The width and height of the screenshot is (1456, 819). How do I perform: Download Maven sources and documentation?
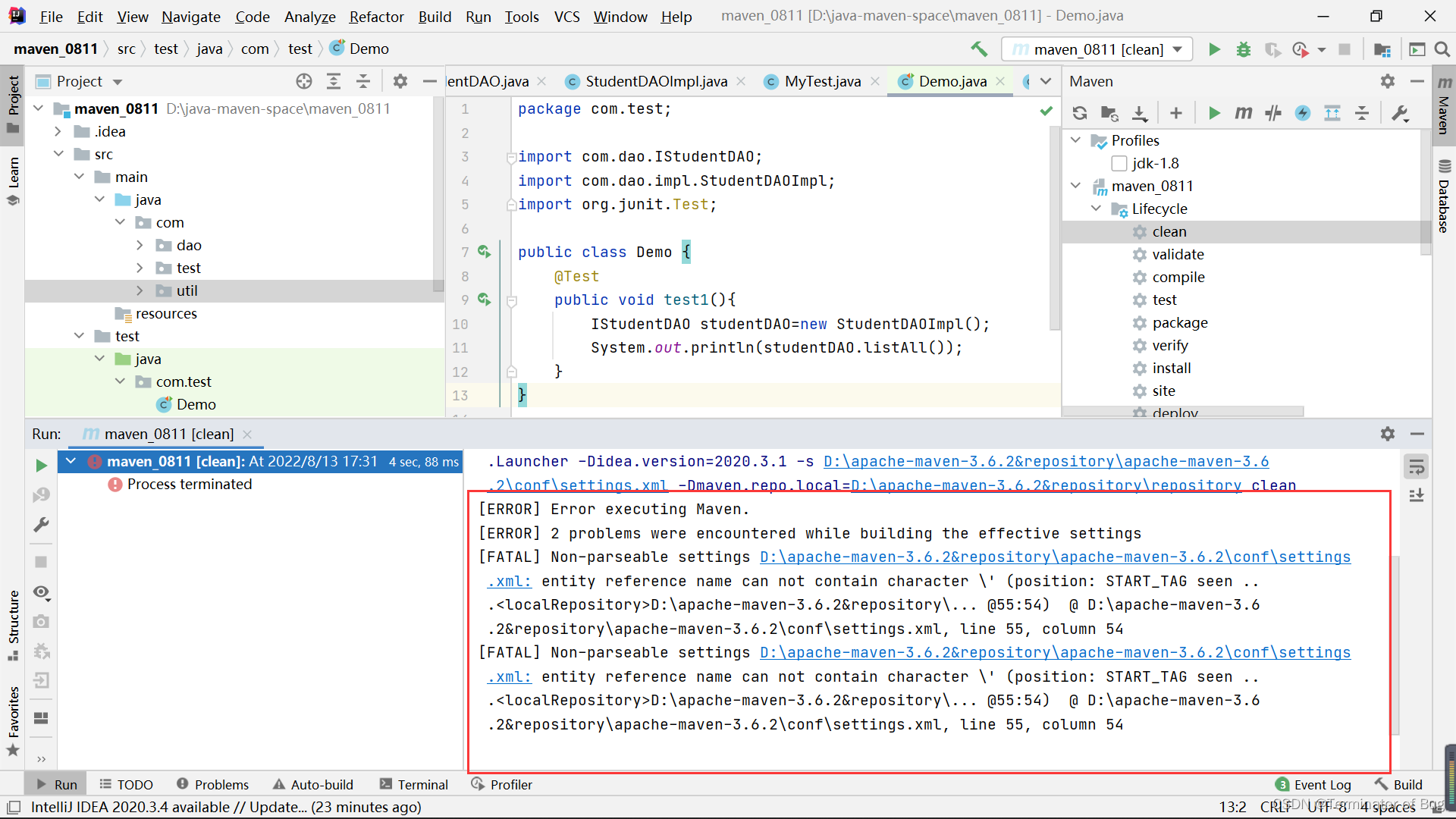click(1139, 113)
